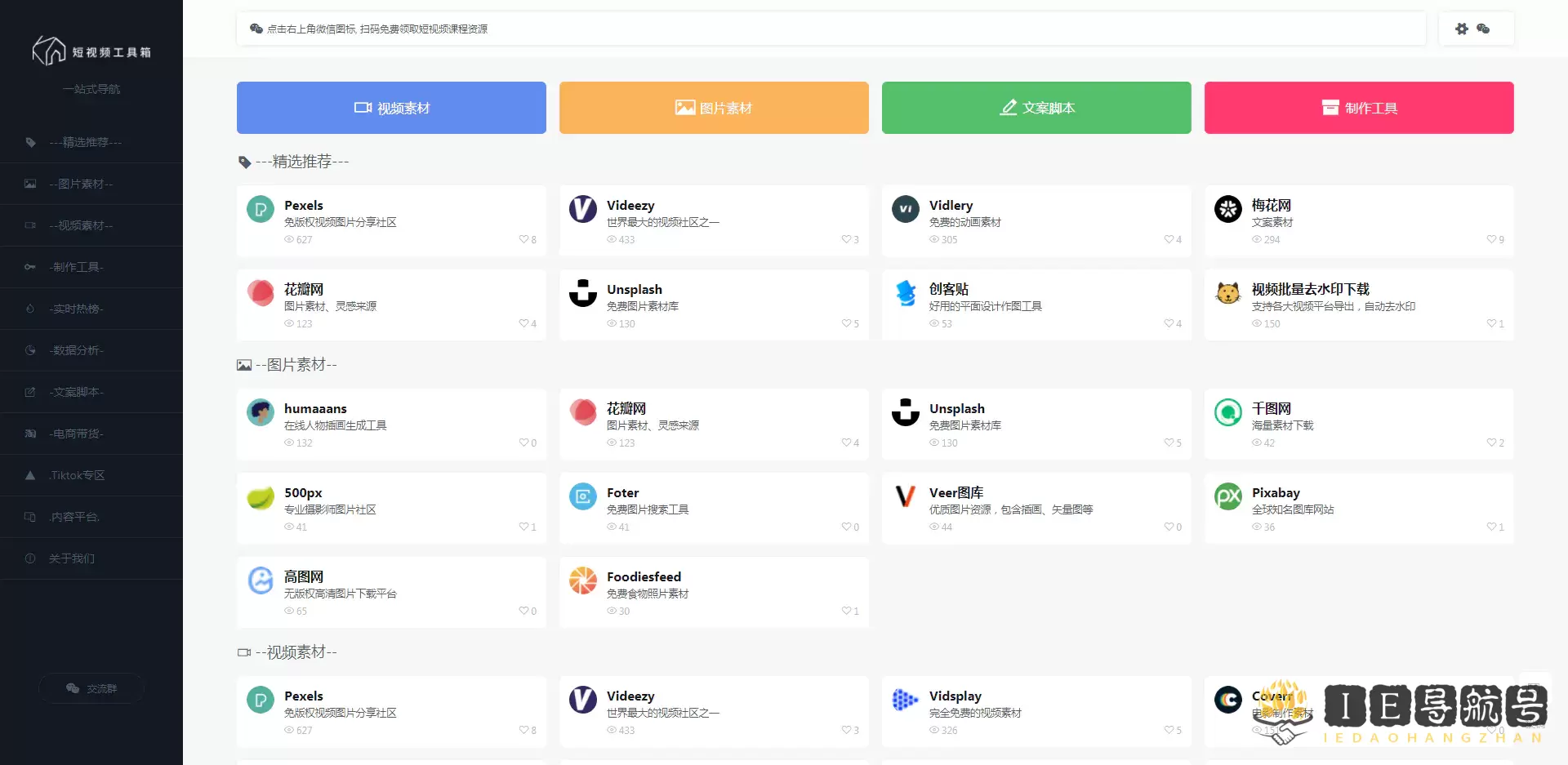
Task: Select 电商带货 sidebar menu item
Action: (x=78, y=434)
